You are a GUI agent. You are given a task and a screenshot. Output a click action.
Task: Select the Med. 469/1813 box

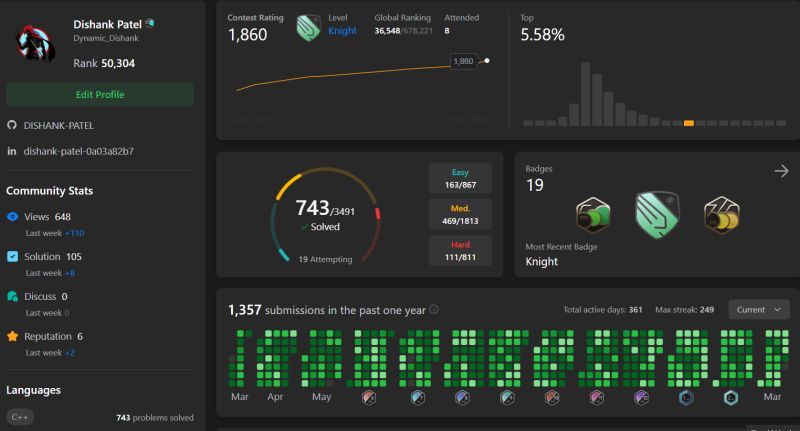460,214
